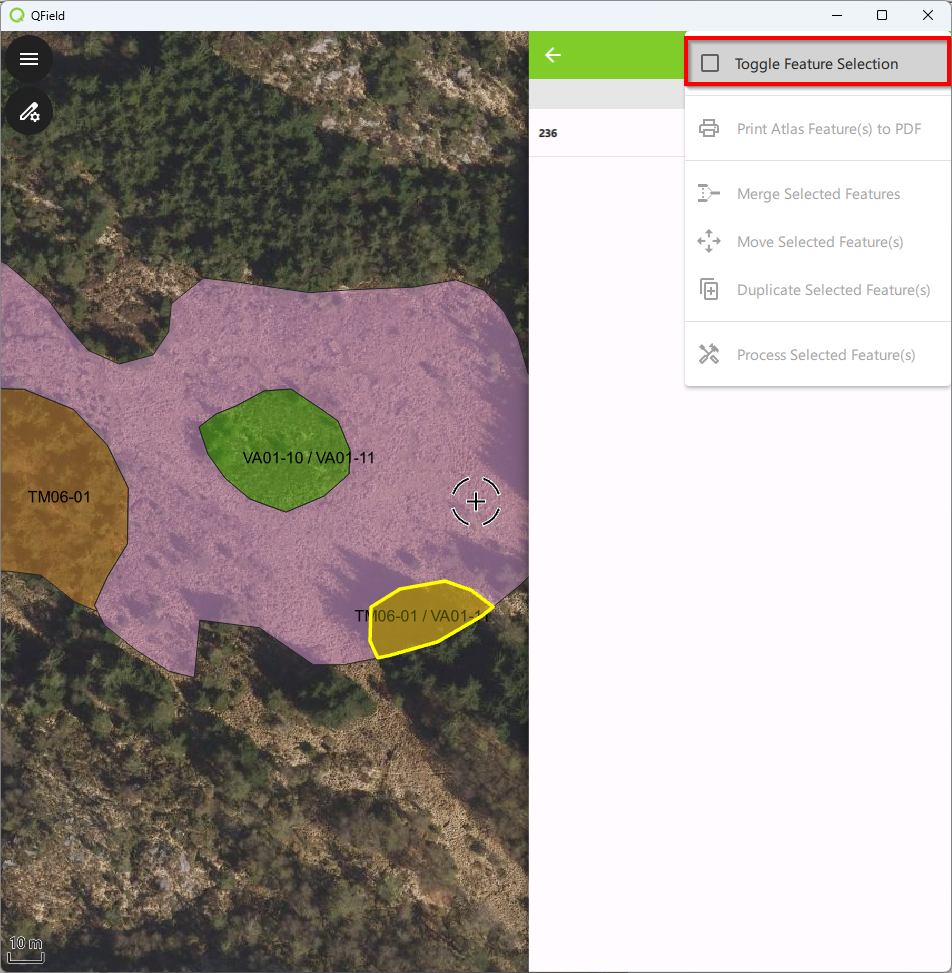Screen dimensions: 952x973
Task: Click the Merge Selected Features icon
Action: pyautogui.click(x=709, y=194)
